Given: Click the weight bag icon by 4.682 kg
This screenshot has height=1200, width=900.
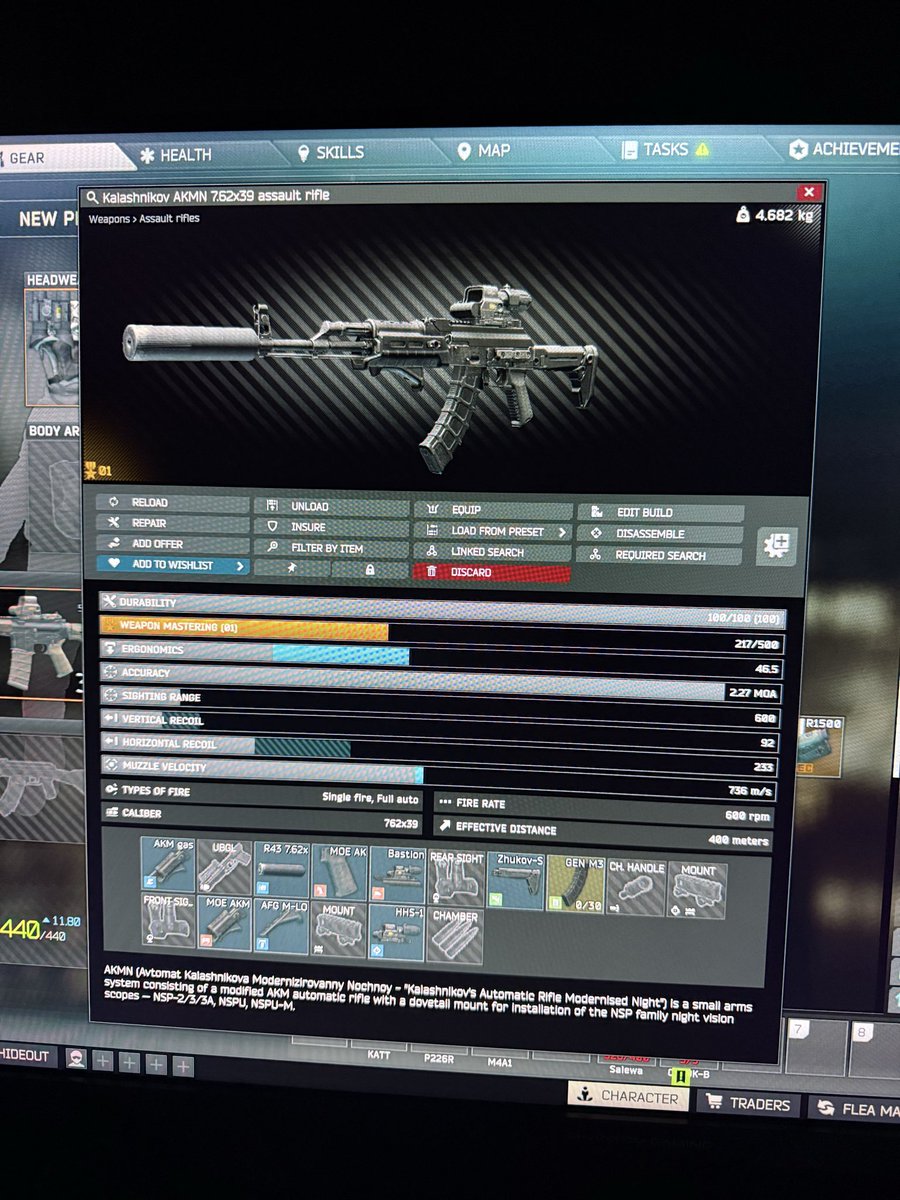Looking at the screenshot, I should pyautogui.click(x=742, y=214).
